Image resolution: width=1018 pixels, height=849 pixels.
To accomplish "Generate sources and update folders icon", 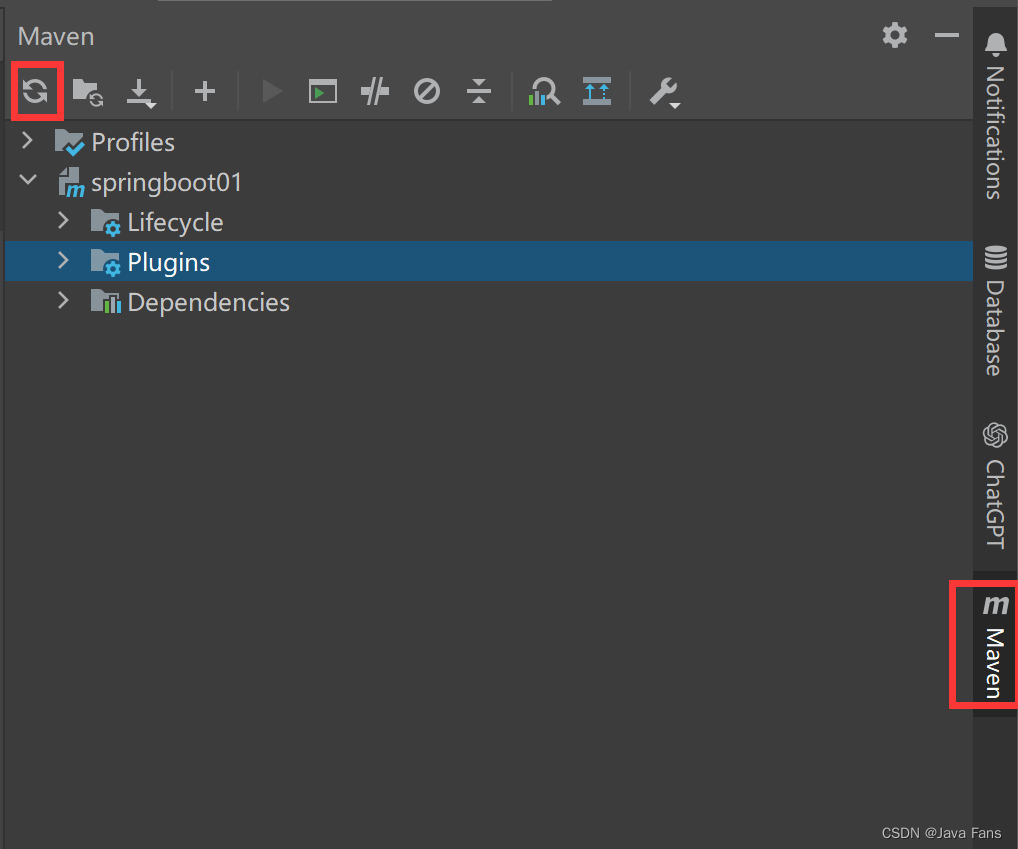I will pyautogui.click(x=88, y=92).
